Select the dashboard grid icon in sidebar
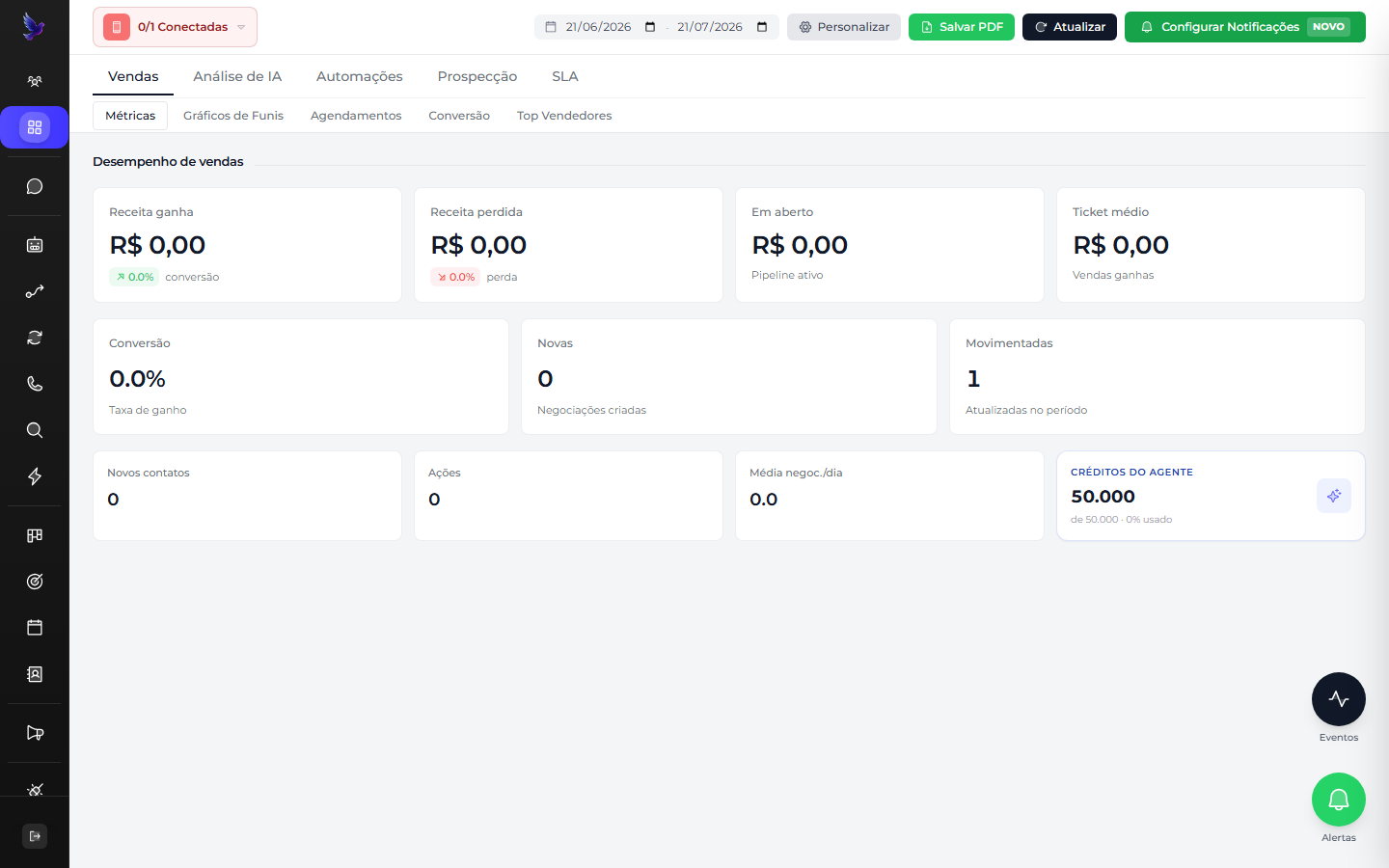The image size is (1389, 868). pyautogui.click(x=35, y=127)
